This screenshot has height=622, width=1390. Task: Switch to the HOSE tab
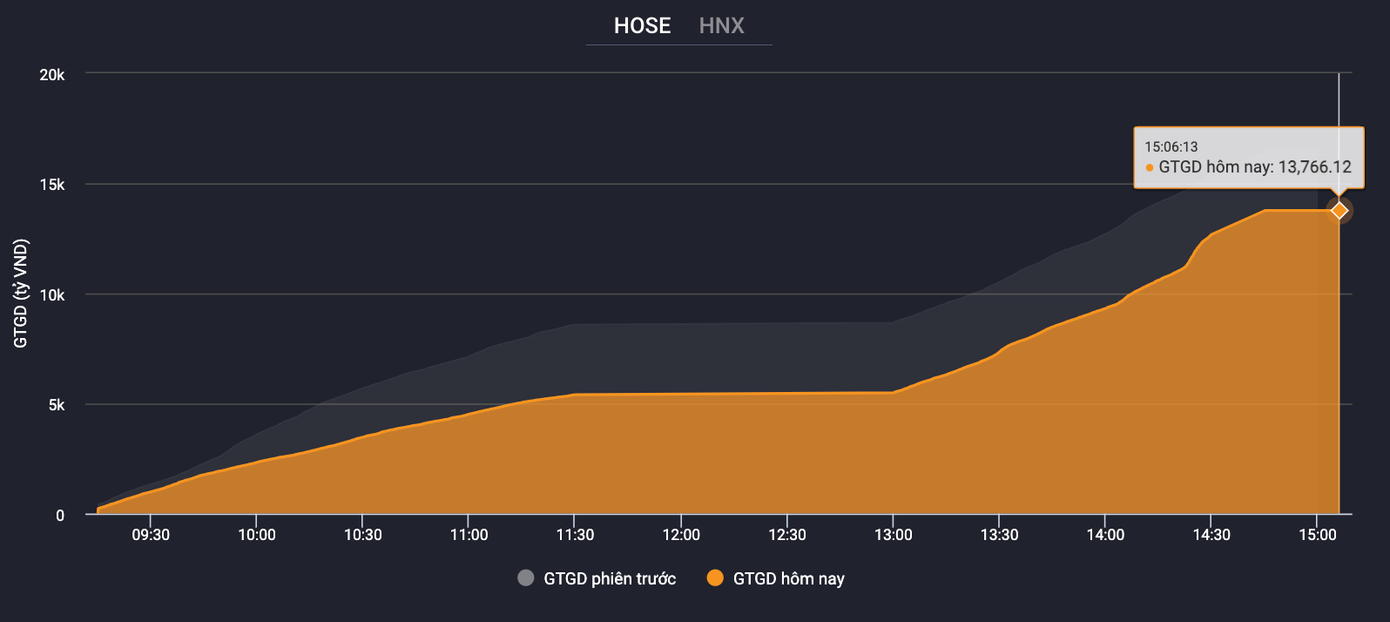[x=642, y=26]
